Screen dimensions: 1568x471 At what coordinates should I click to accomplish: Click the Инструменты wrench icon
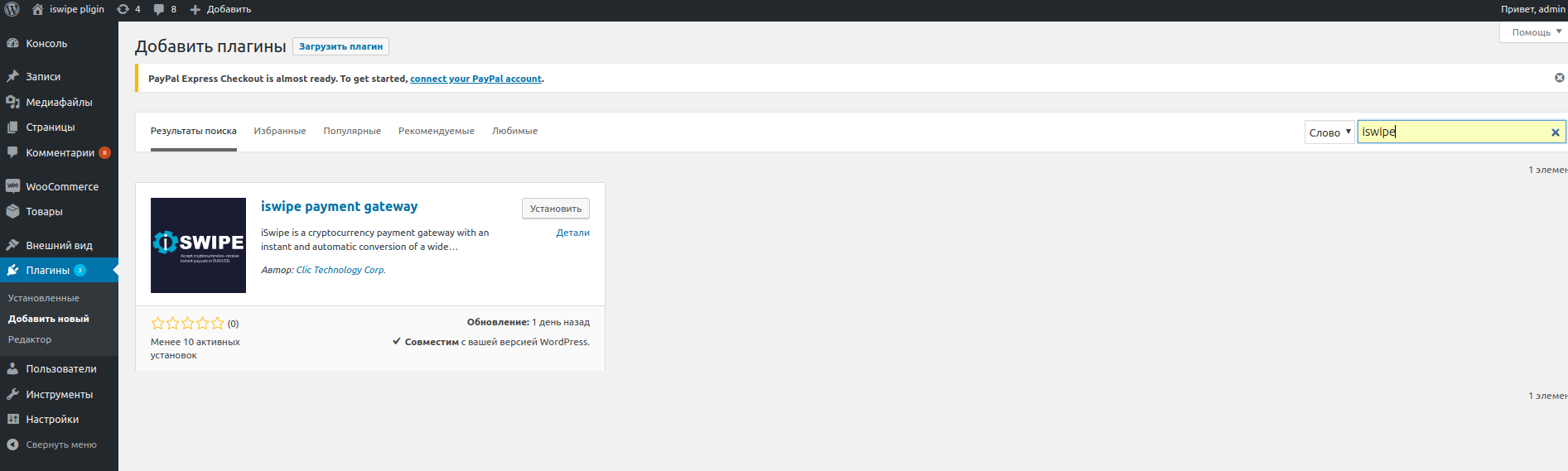tap(12, 394)
